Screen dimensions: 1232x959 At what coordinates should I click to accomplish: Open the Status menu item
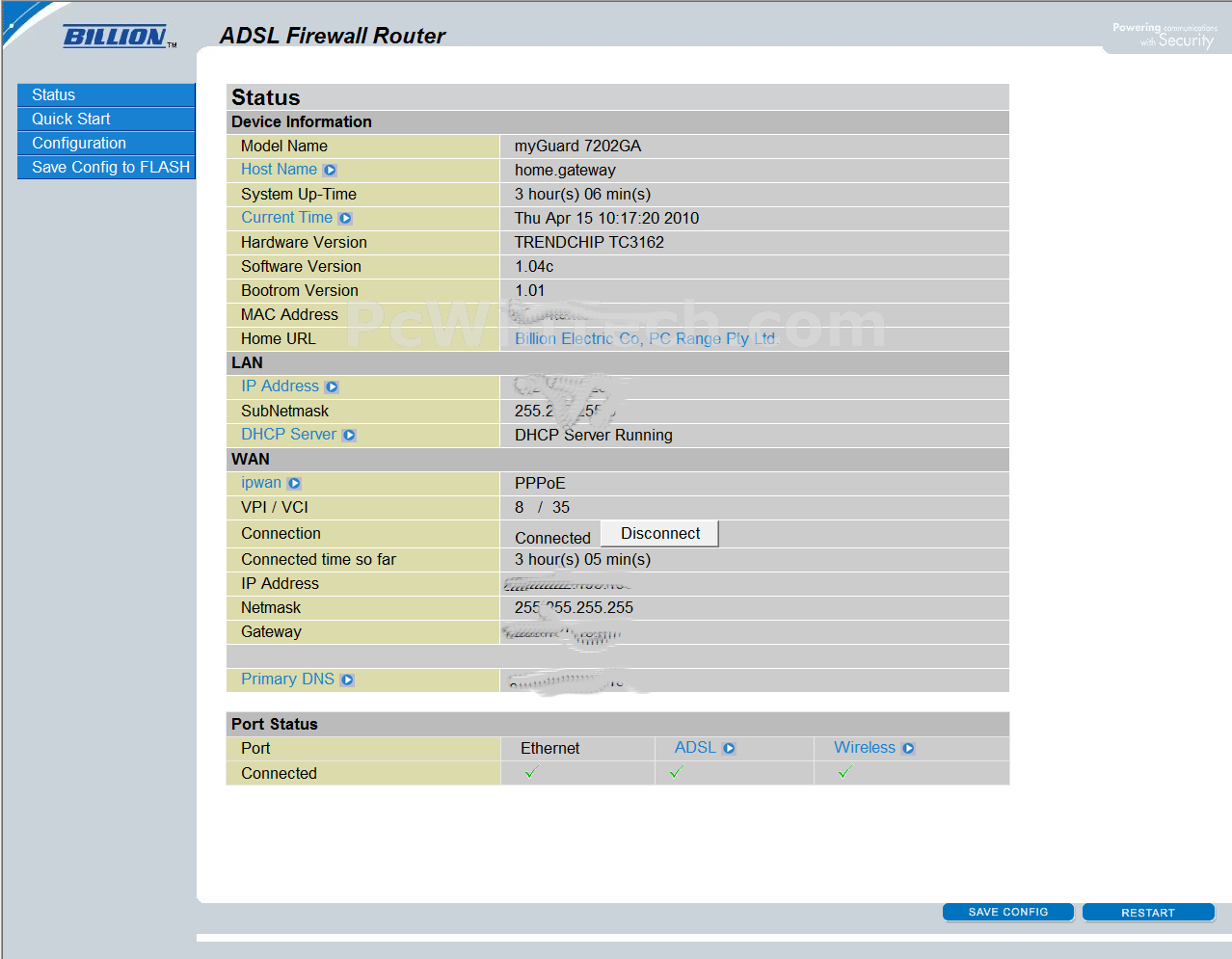pos(106,94)
